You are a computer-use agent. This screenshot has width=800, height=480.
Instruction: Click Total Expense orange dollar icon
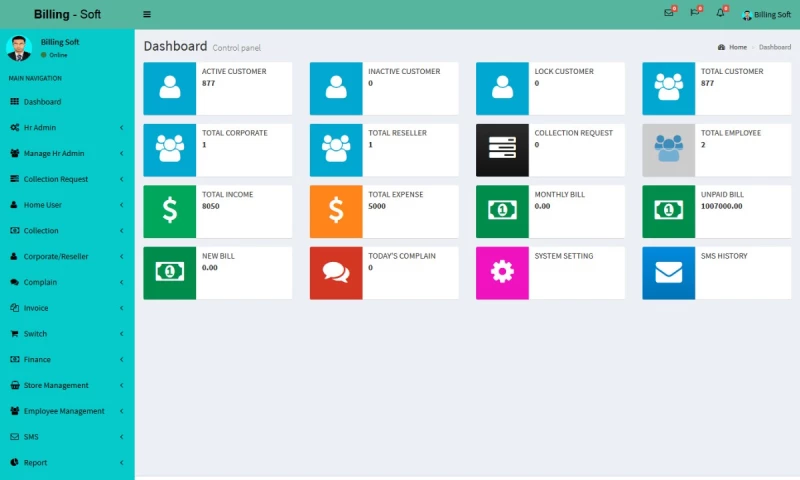[x=336, y=211]
